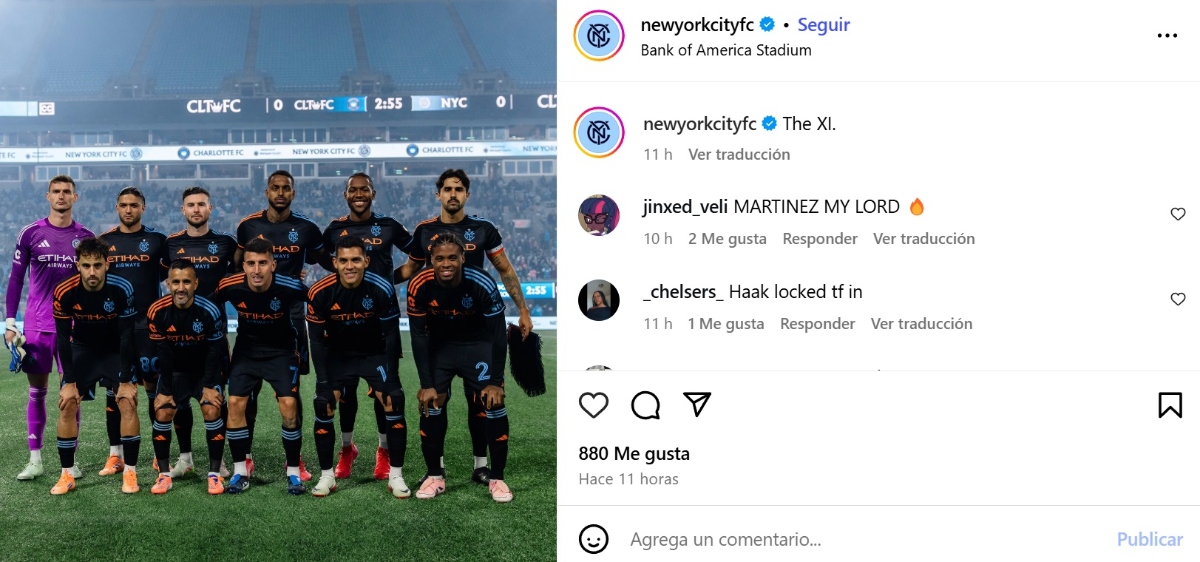
Task: Save post with the bookmark icon
Action: [x=1170, y=405]
